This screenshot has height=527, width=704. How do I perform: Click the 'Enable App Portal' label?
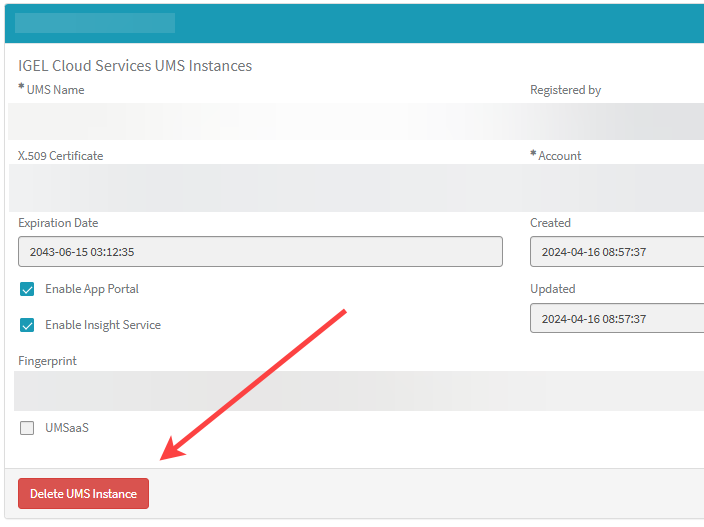[x=92, y=289]
